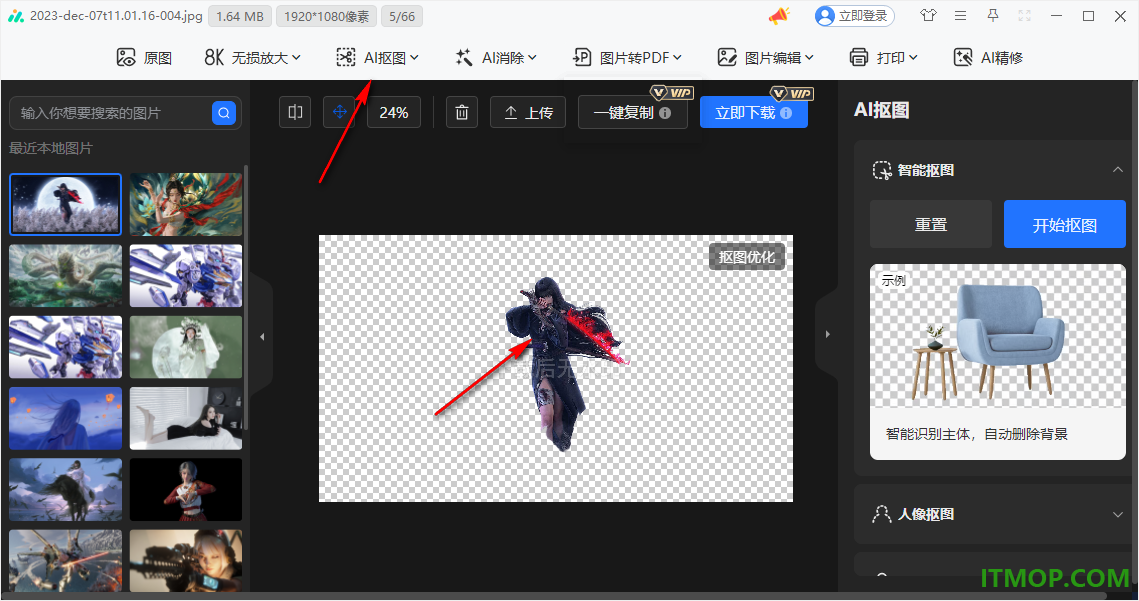
Task: Select the woman lying down thumbnail
Action: 186,418
